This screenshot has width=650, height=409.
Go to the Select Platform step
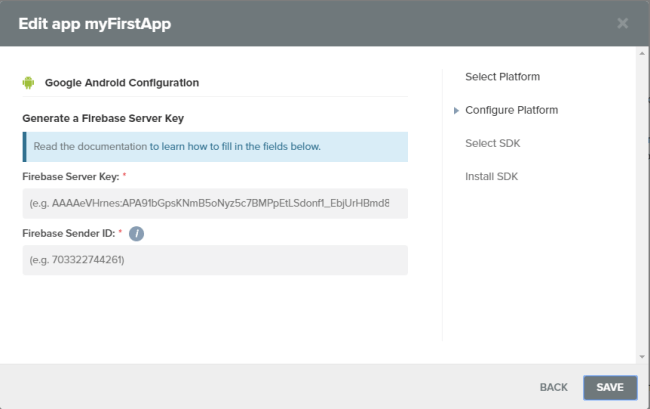[502, 77]
